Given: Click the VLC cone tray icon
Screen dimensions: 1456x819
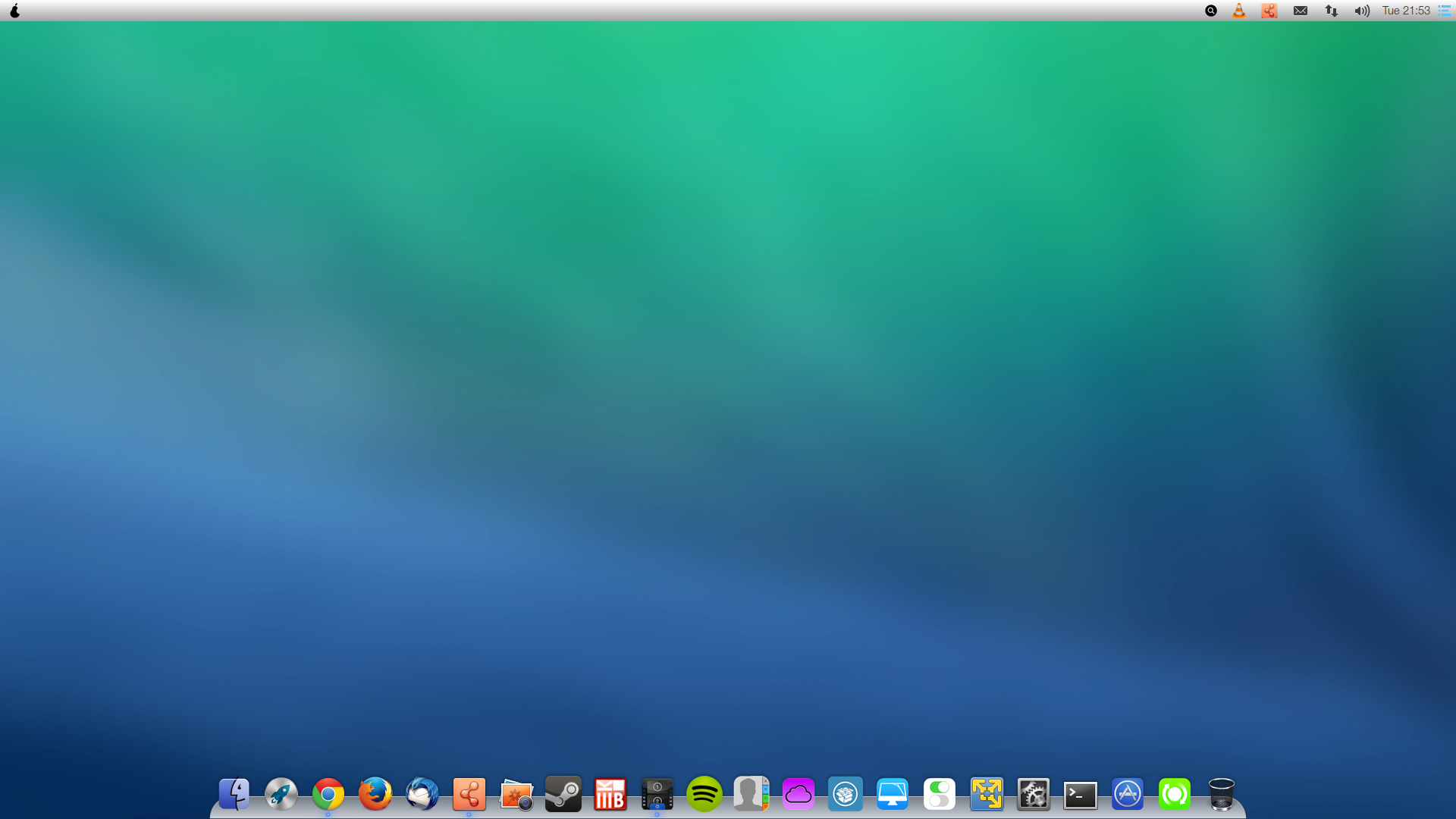Looking at the screenshot, I should tap(1238, 11).
